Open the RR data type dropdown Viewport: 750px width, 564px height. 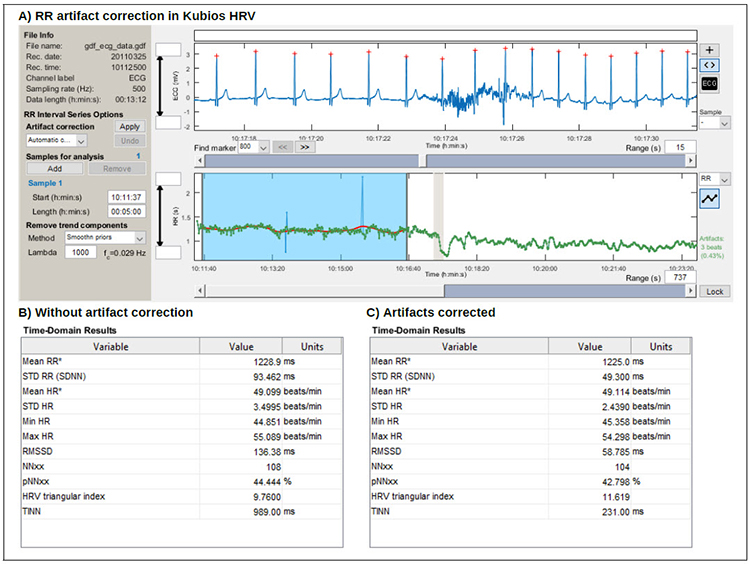tap(715, 179)
